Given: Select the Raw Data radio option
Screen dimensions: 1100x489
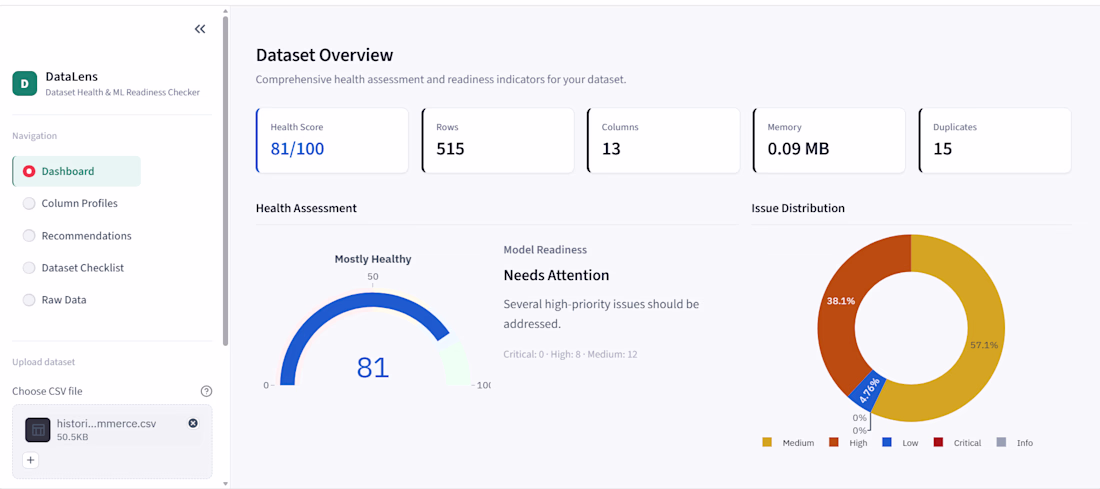Looking at the screenshot, I should click(x=29, y=300).
